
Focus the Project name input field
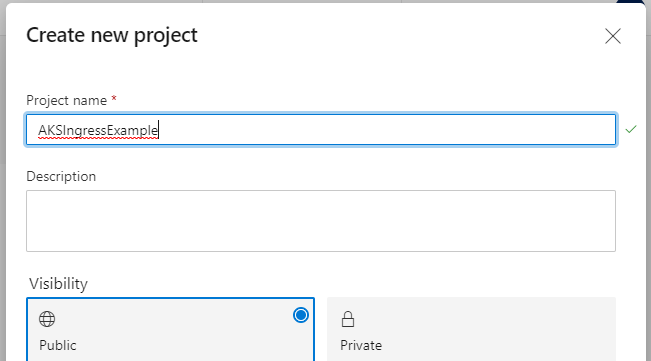[321, 129]
